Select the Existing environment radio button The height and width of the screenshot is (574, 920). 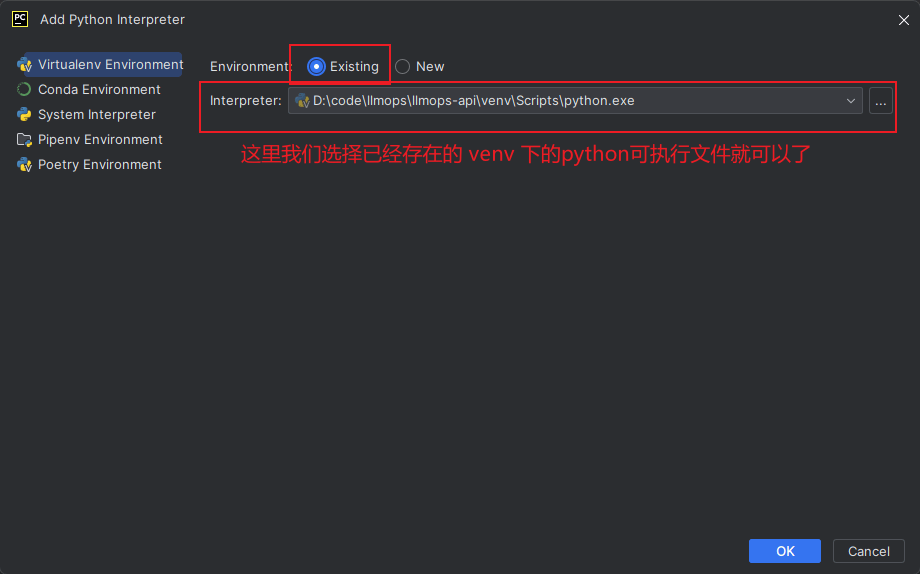click(316, 67)
